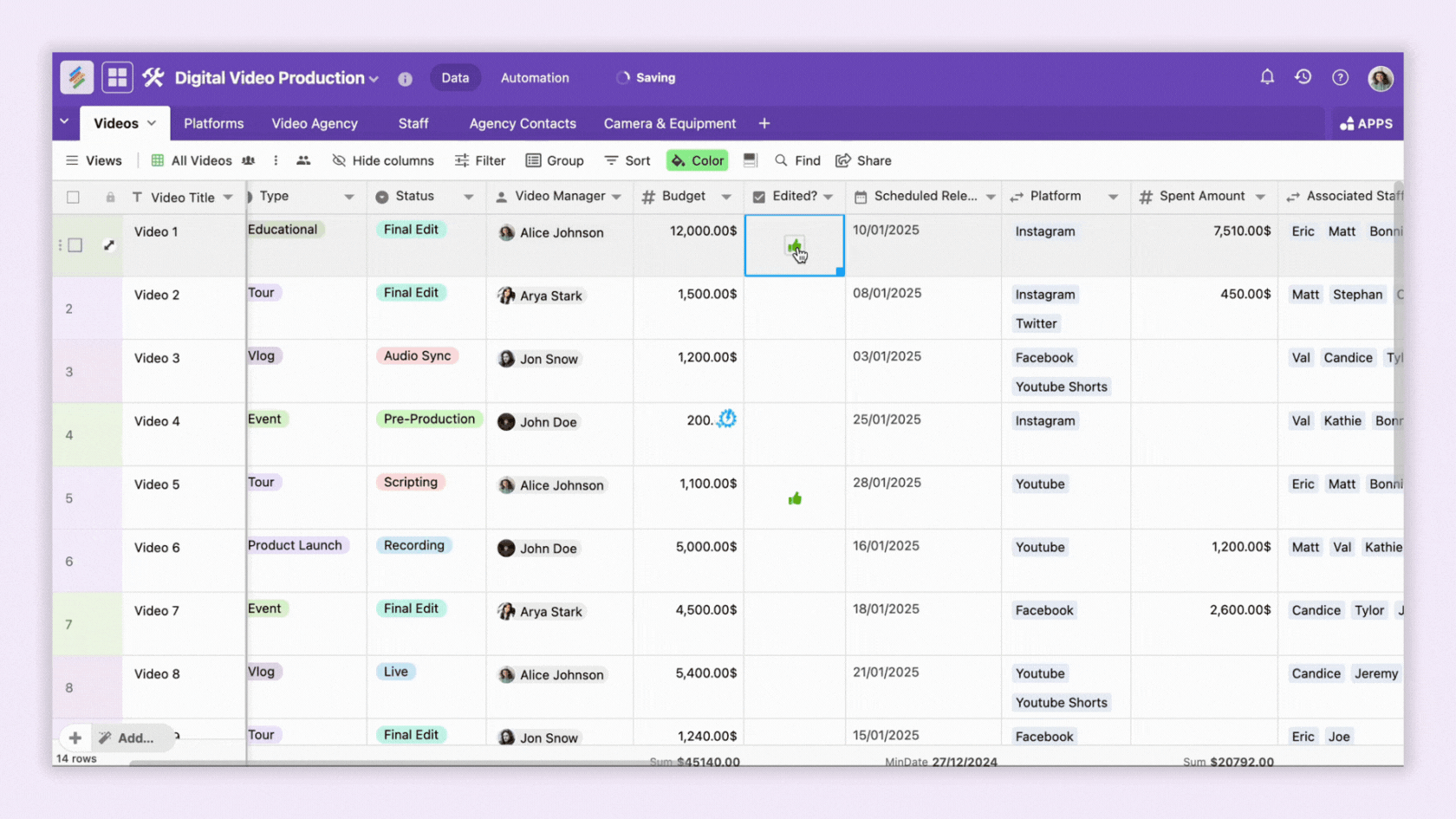Select the Videos table tab
Screen dimensions: 1456x819
point(125,123)
